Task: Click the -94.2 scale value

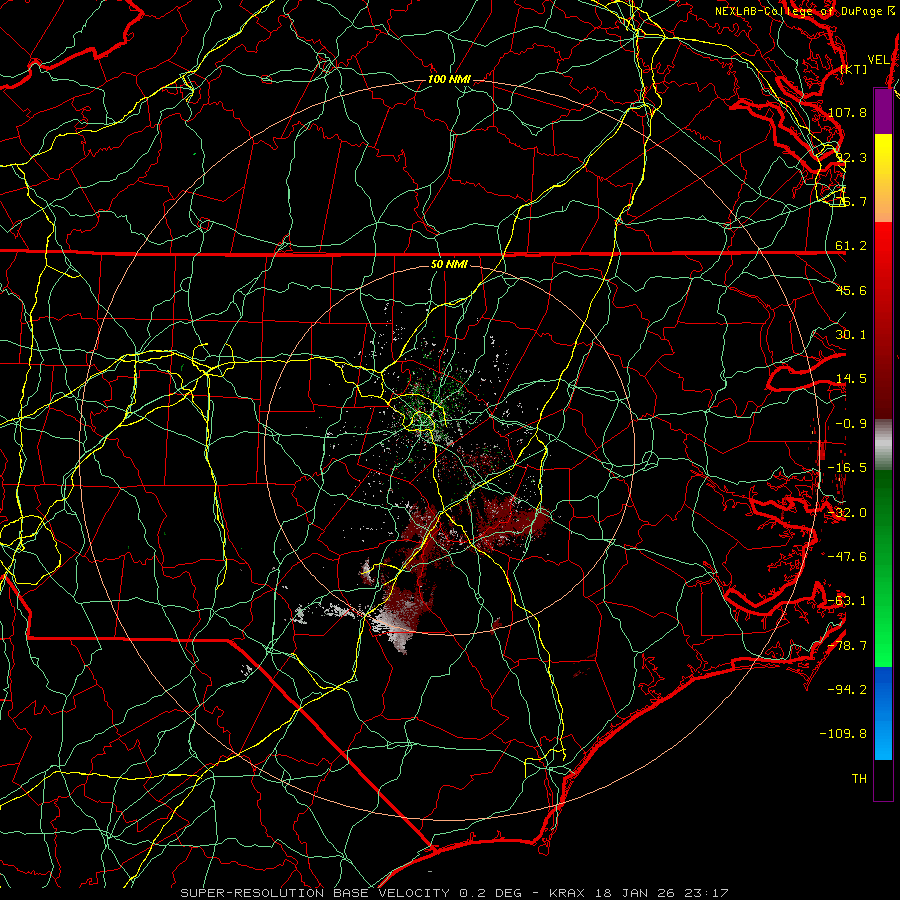Action: [x=848, y=690]
